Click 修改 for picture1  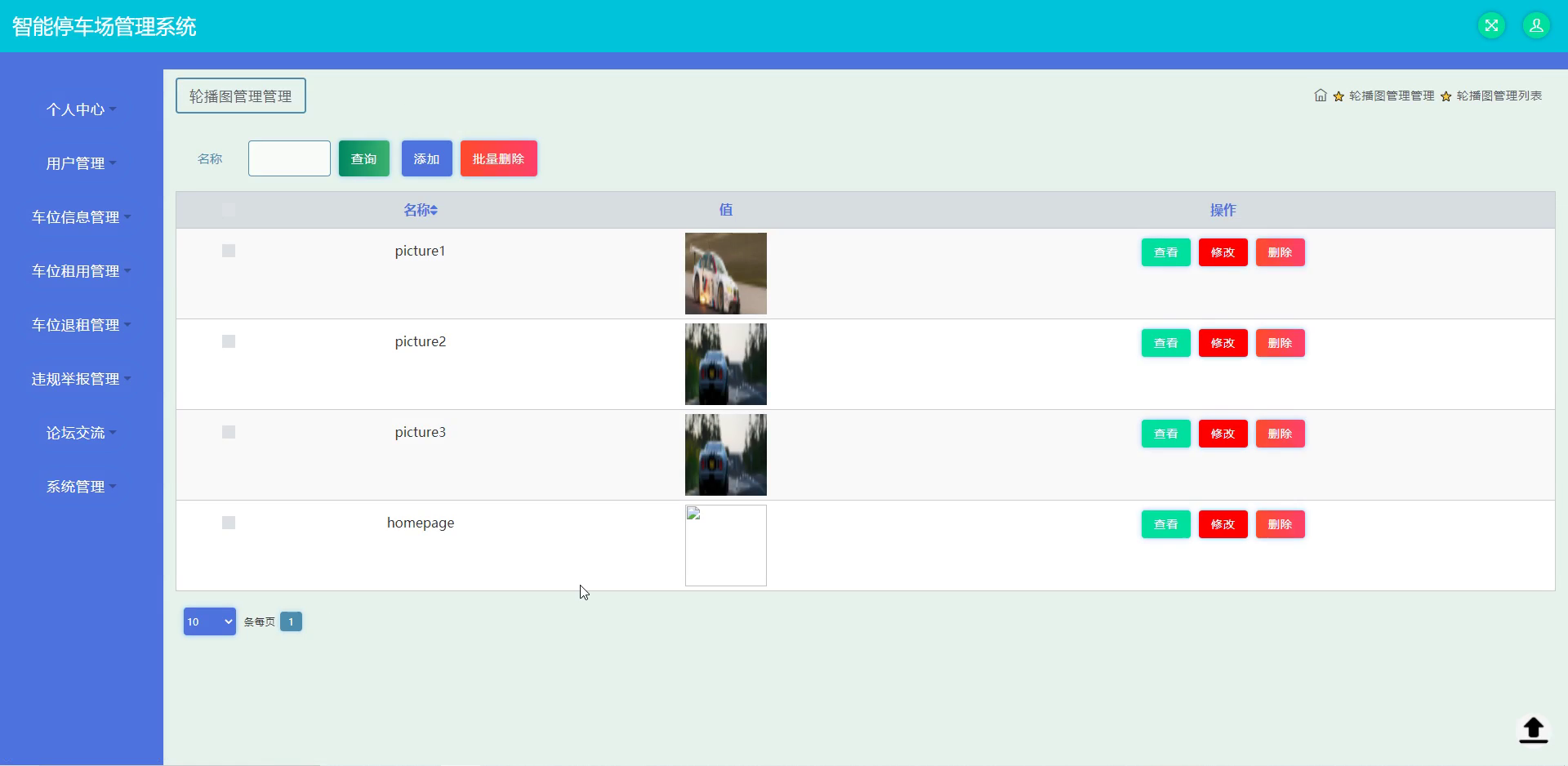(x=1223, y=252)
